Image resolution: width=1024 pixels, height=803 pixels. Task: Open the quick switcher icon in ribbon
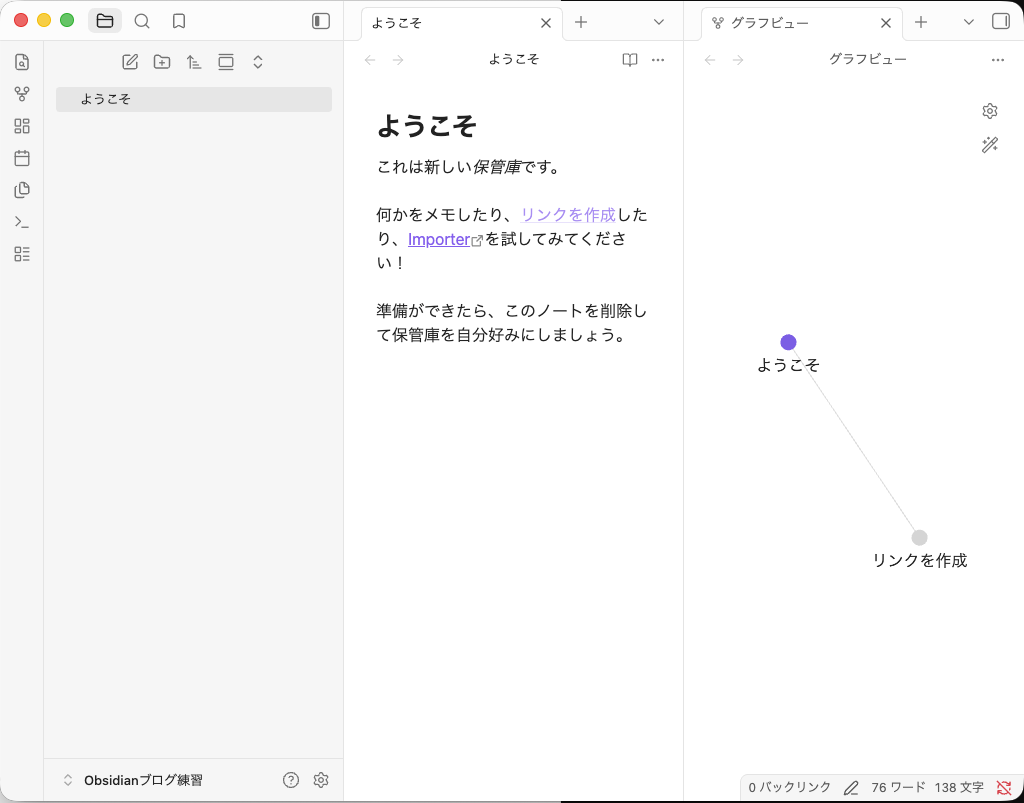[x=22, y=62]
